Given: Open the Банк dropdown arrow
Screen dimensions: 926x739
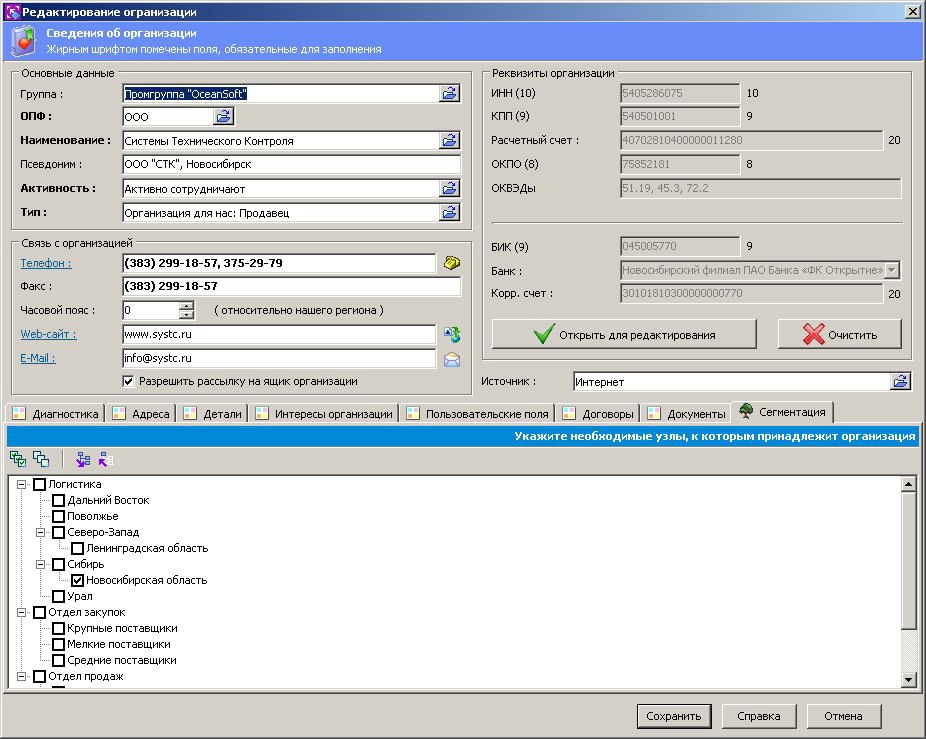Looking at the screenshot, I should 892,270.
